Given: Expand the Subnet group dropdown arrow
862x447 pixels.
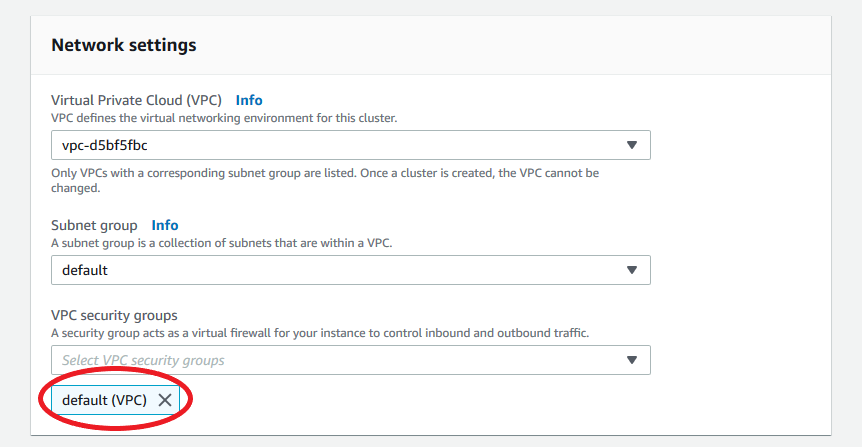Looking at the screenshot, I should coord(631,270).
